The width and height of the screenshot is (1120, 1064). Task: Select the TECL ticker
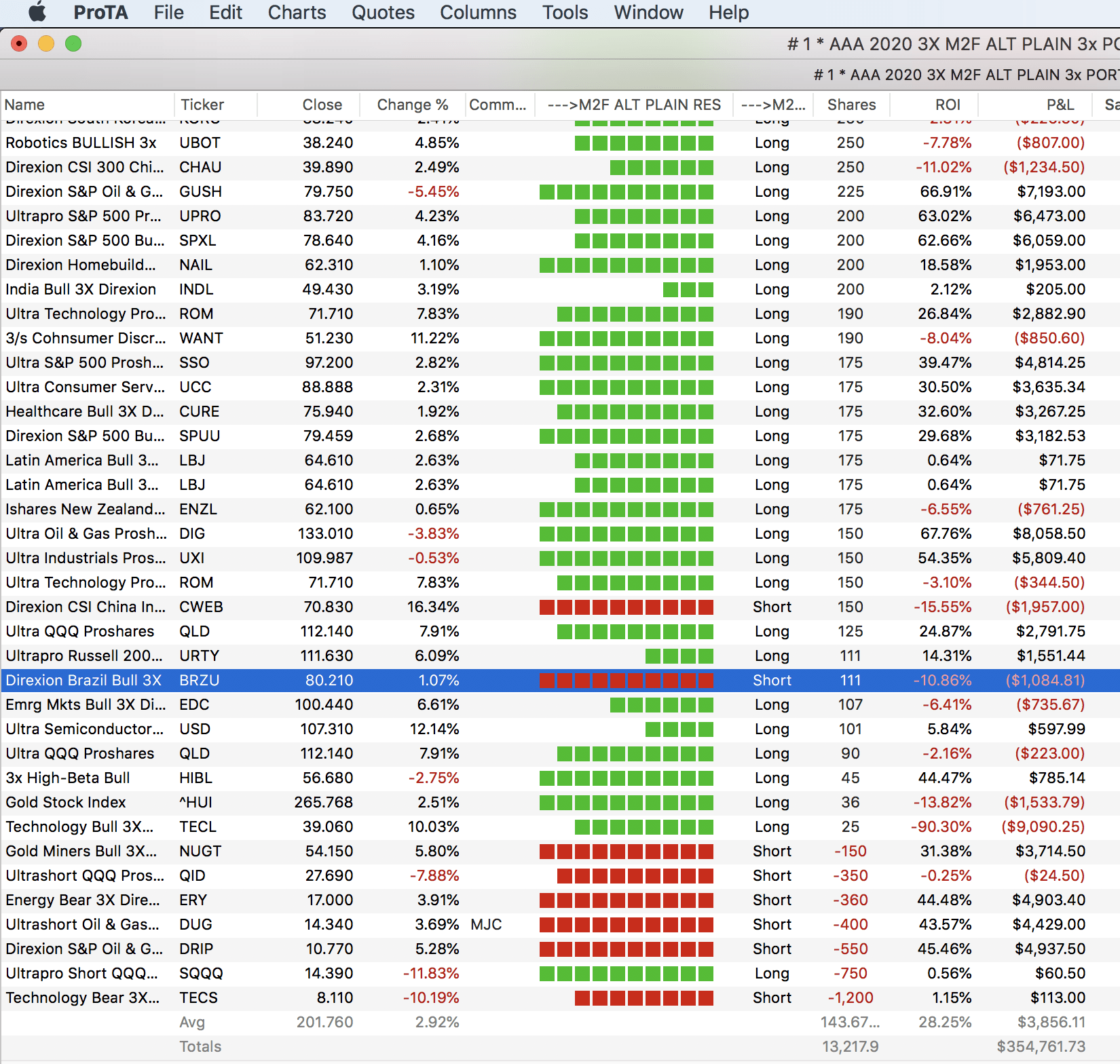[198, 826]
